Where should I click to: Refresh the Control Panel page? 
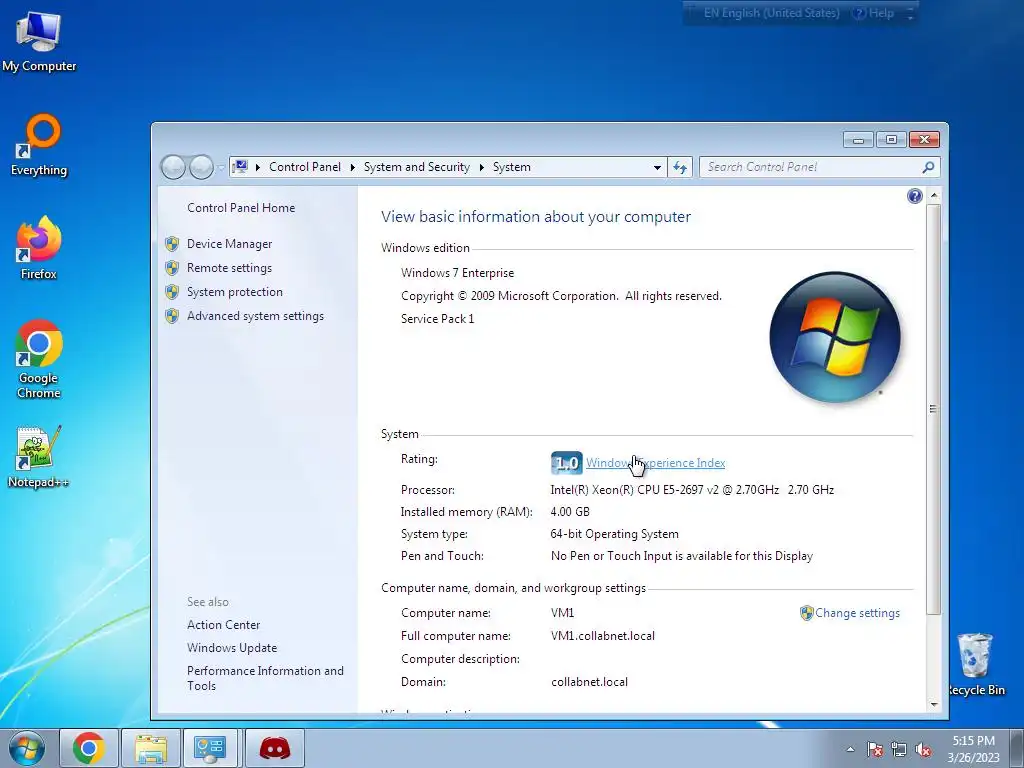click(x=680, y=167)
